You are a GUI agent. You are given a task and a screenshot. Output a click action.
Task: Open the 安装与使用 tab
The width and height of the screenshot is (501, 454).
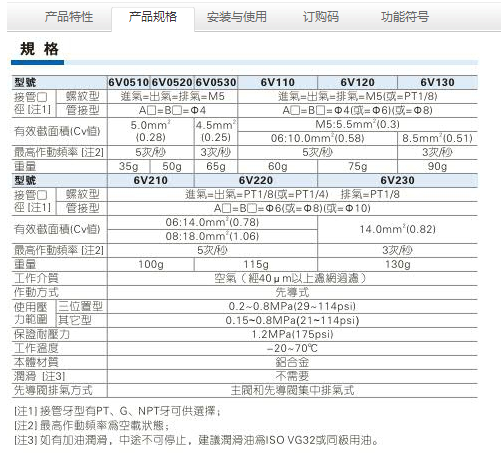tap(237, 17)
